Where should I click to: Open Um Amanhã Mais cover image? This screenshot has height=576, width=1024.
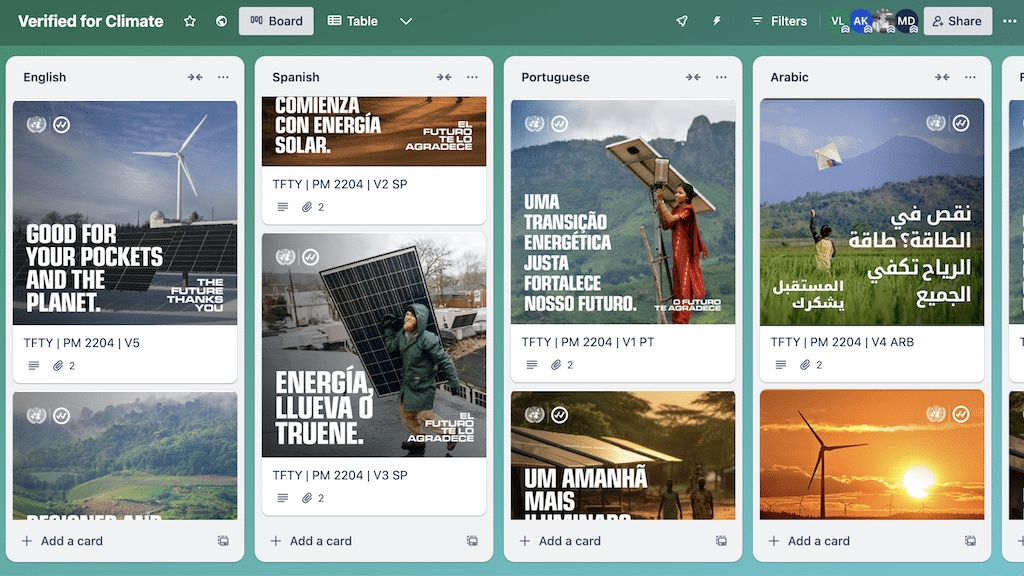tap(622, 455)
